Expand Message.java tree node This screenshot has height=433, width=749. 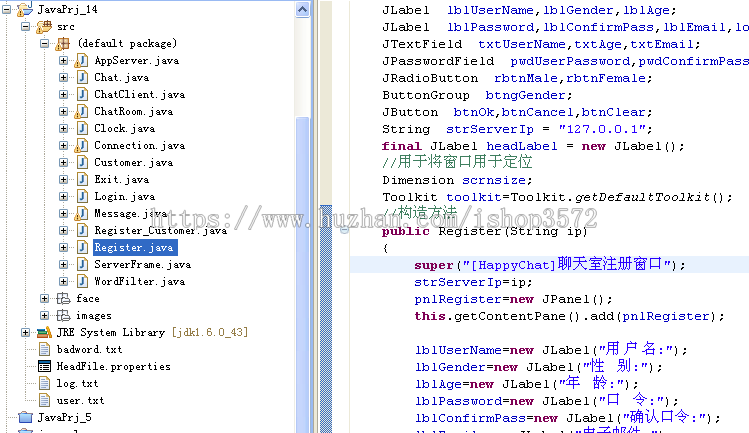(63, 213)
